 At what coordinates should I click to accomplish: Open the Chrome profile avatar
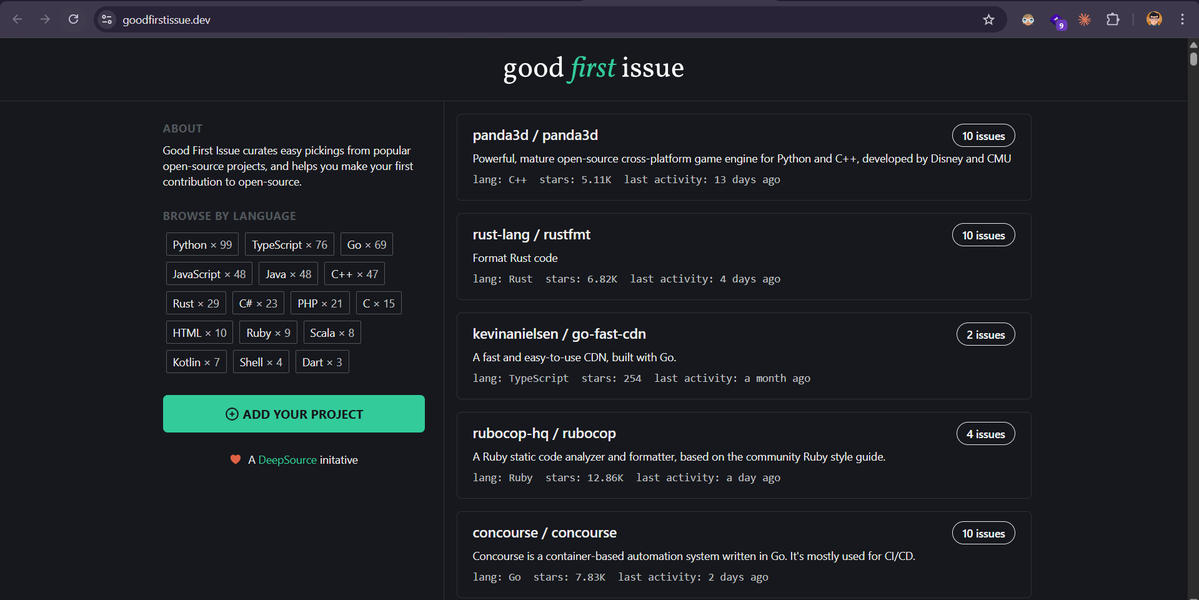point(1154,19)
